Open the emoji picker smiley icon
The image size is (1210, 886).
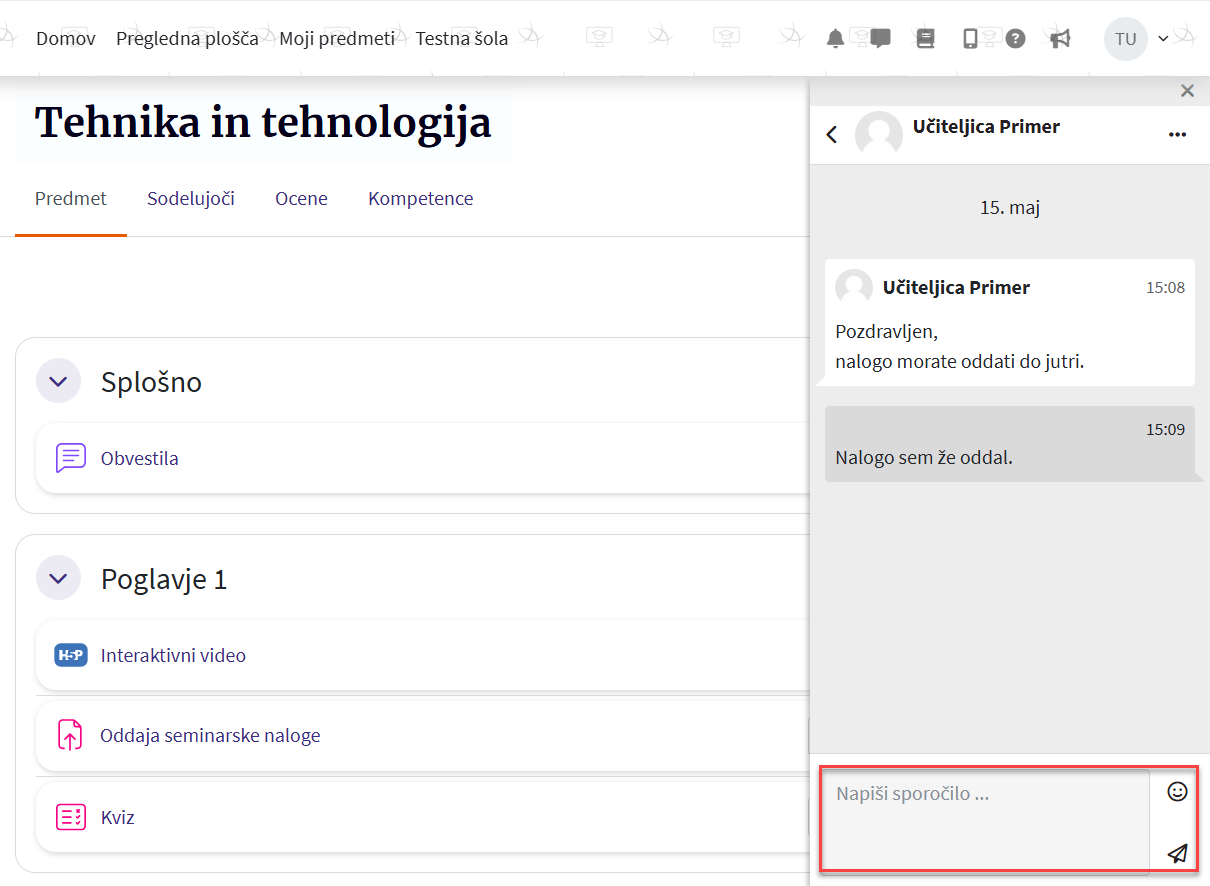1177,792
